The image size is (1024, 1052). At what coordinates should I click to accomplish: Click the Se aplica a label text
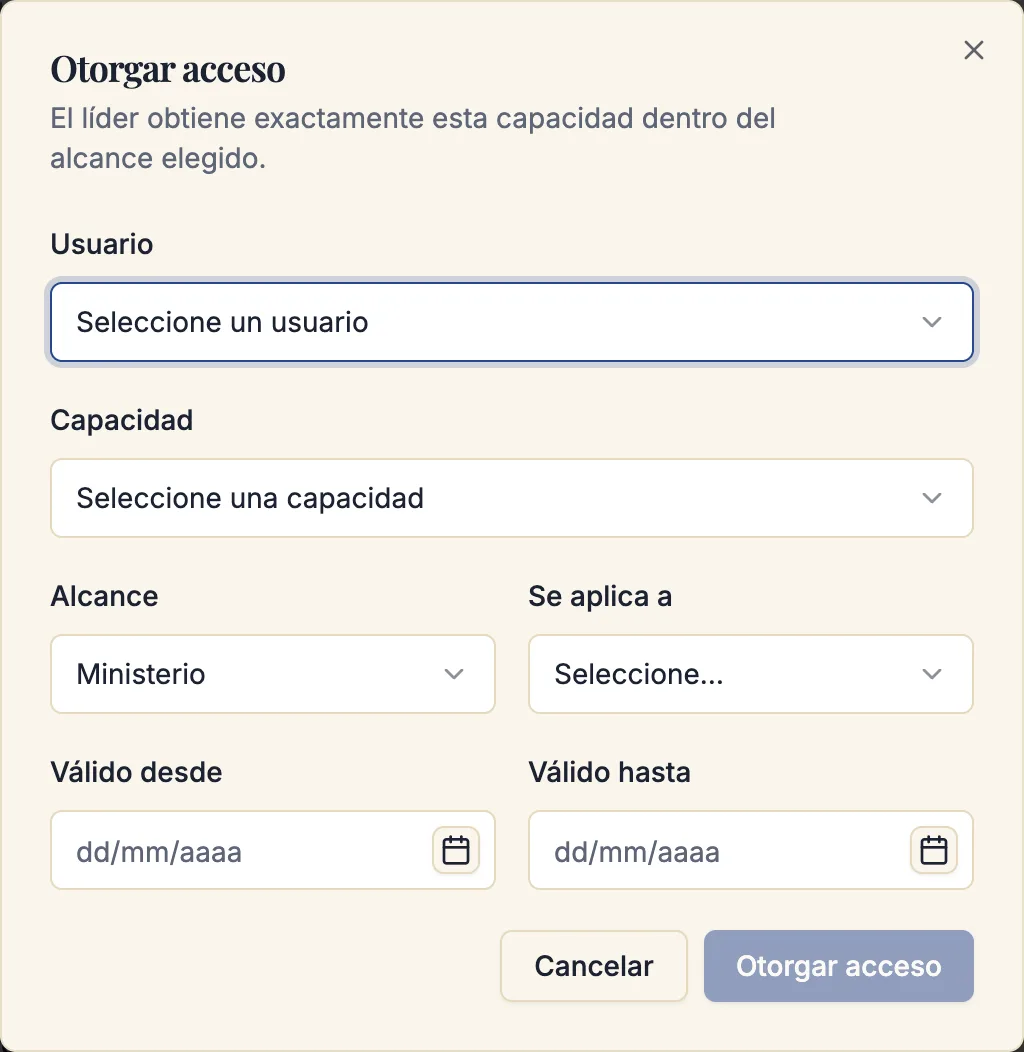[x=601, y=596]
